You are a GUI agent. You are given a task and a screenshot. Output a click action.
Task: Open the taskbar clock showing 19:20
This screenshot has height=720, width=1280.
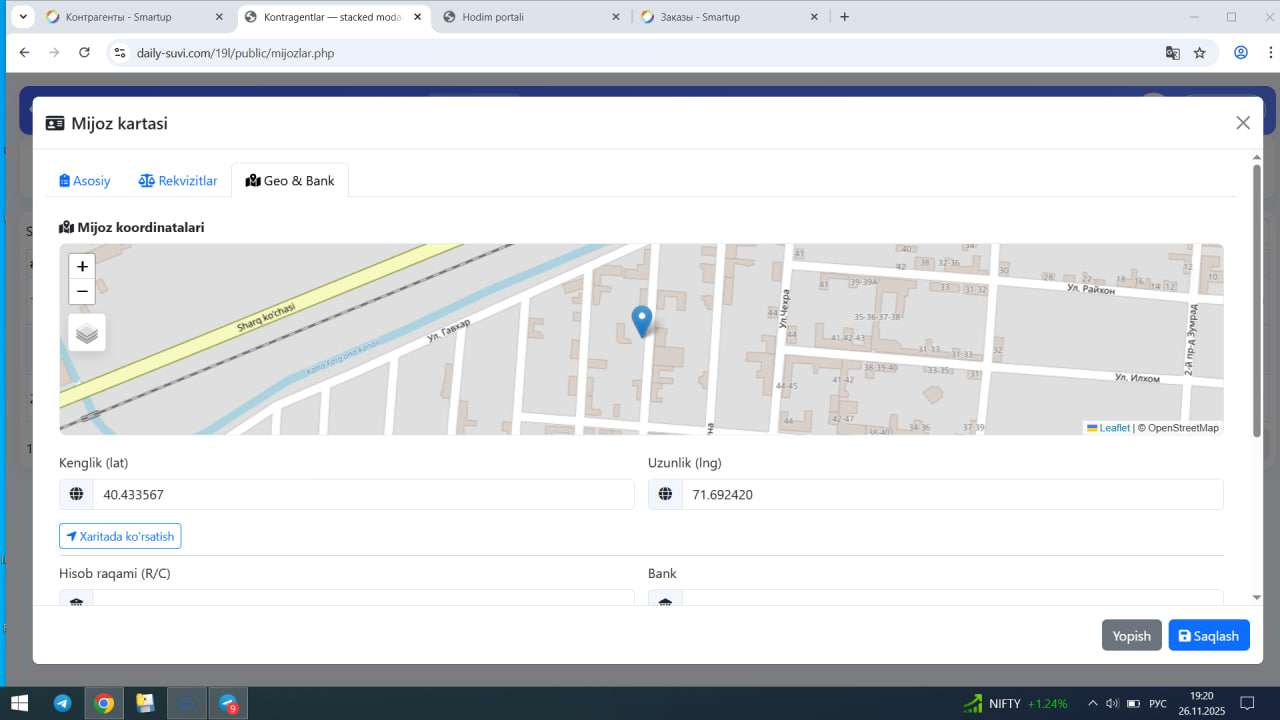pos(1201,703)
